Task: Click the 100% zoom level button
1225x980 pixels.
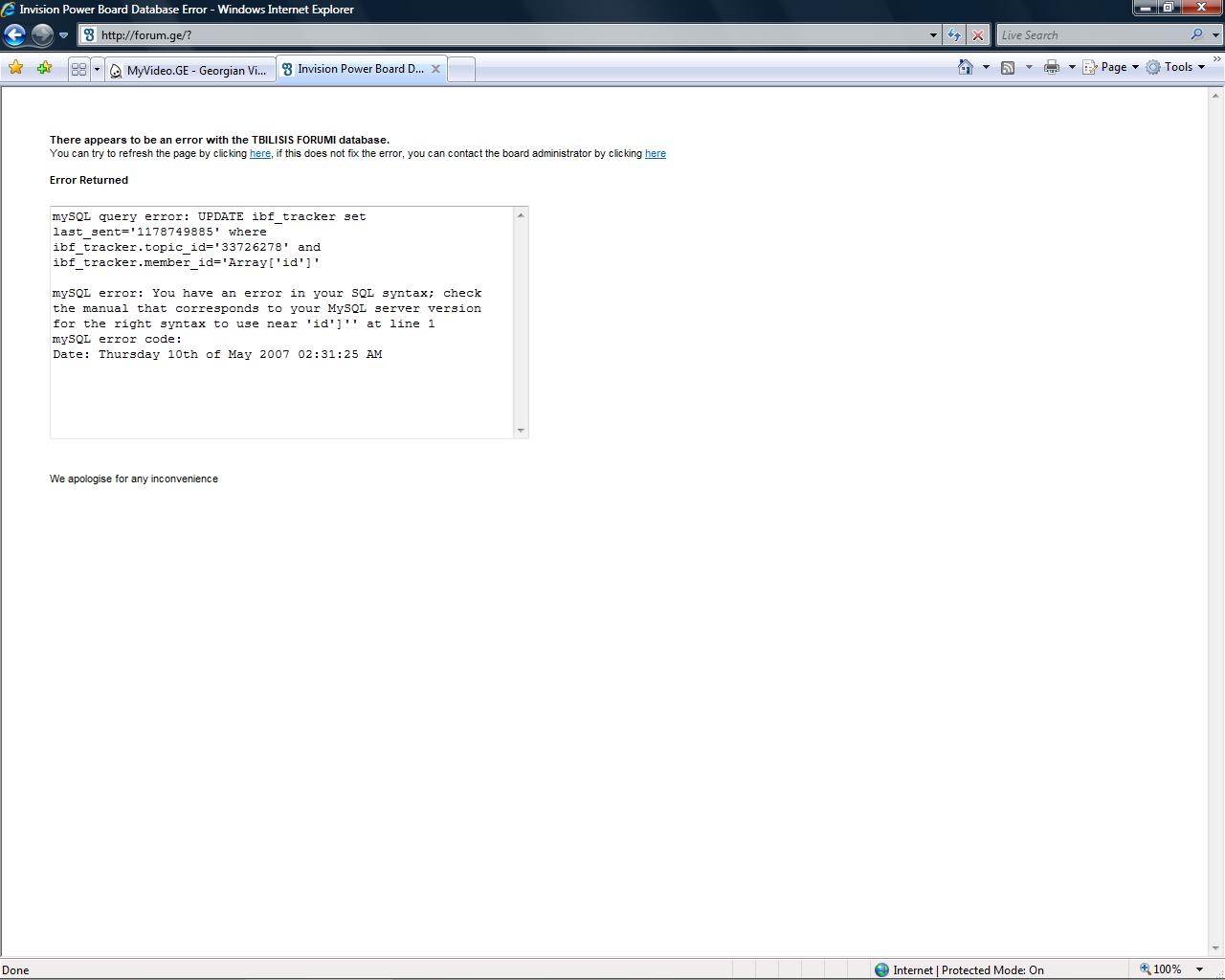Action: [x=1160, y=969]
